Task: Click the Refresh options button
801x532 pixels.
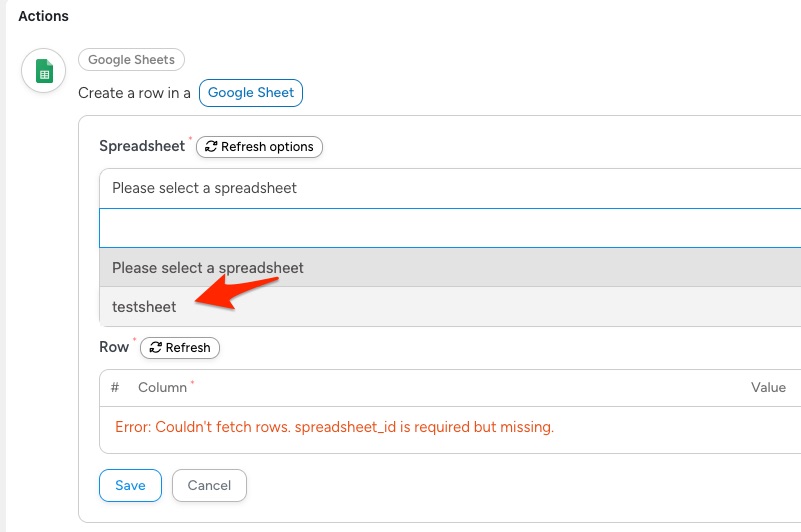Action: 259,147
